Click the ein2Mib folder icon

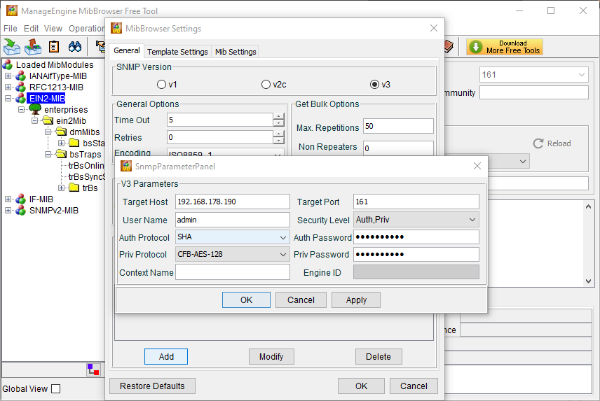(x=48, y=121)
